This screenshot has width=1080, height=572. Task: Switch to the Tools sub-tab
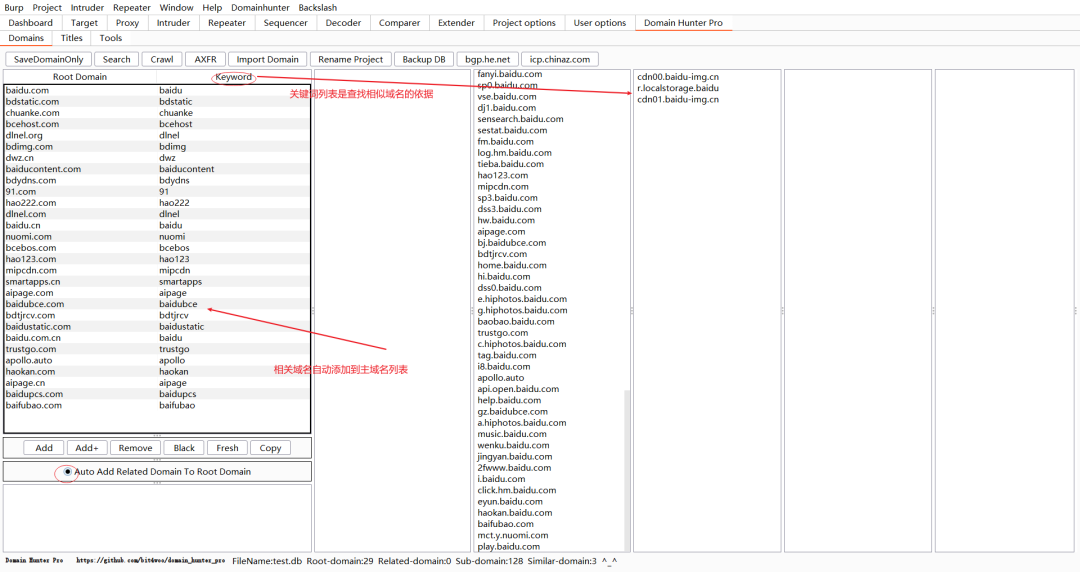(x=110, y=38)
